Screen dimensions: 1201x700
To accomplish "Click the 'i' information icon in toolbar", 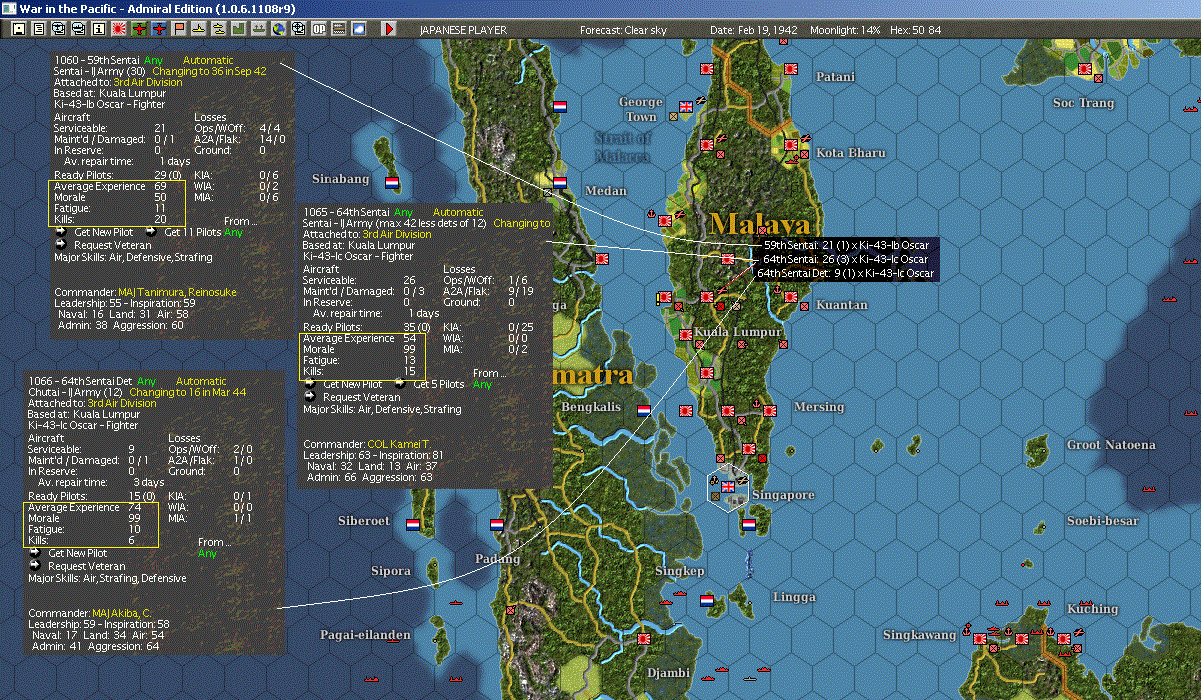I will (x=99, y=29).
